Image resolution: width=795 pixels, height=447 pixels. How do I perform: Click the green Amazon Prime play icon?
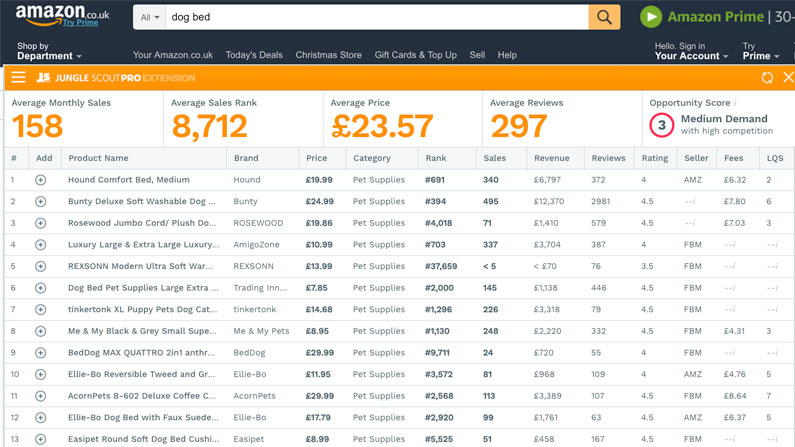tap(651, 17)
